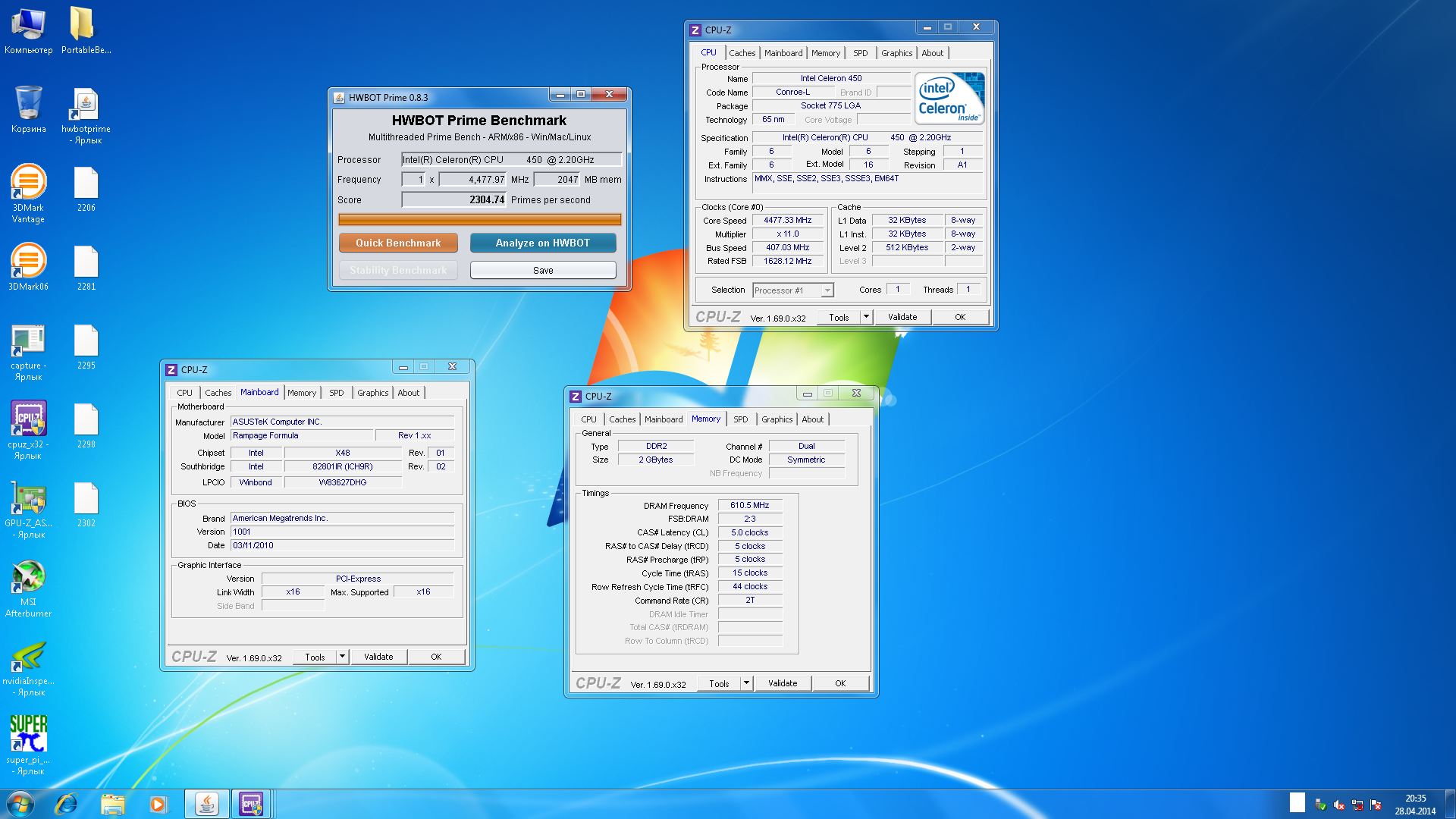Screen dimensions: 1456x819
Task: Open About tab in Celeron CPU-Z window
Action: pyautogui.click(x=932, y=53)
